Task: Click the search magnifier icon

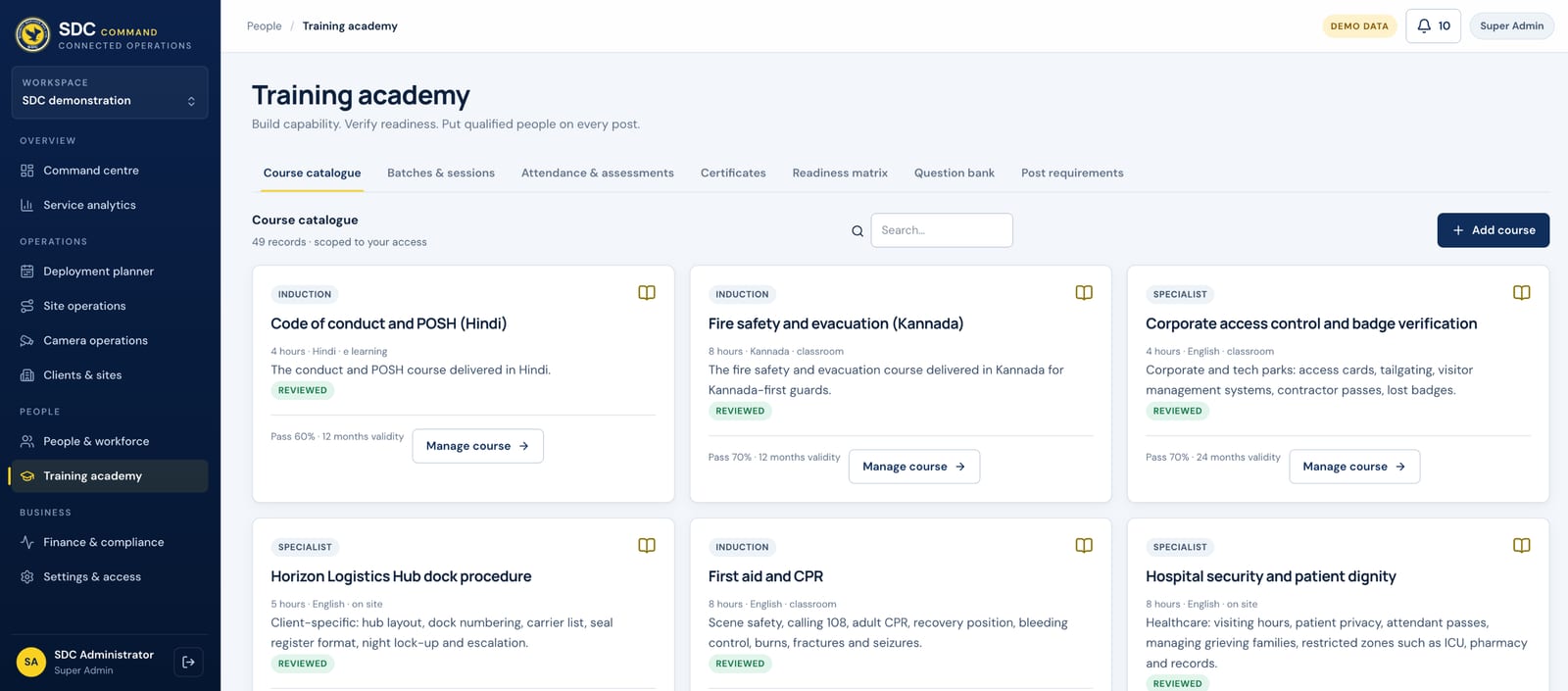Action: coord(857,231)
